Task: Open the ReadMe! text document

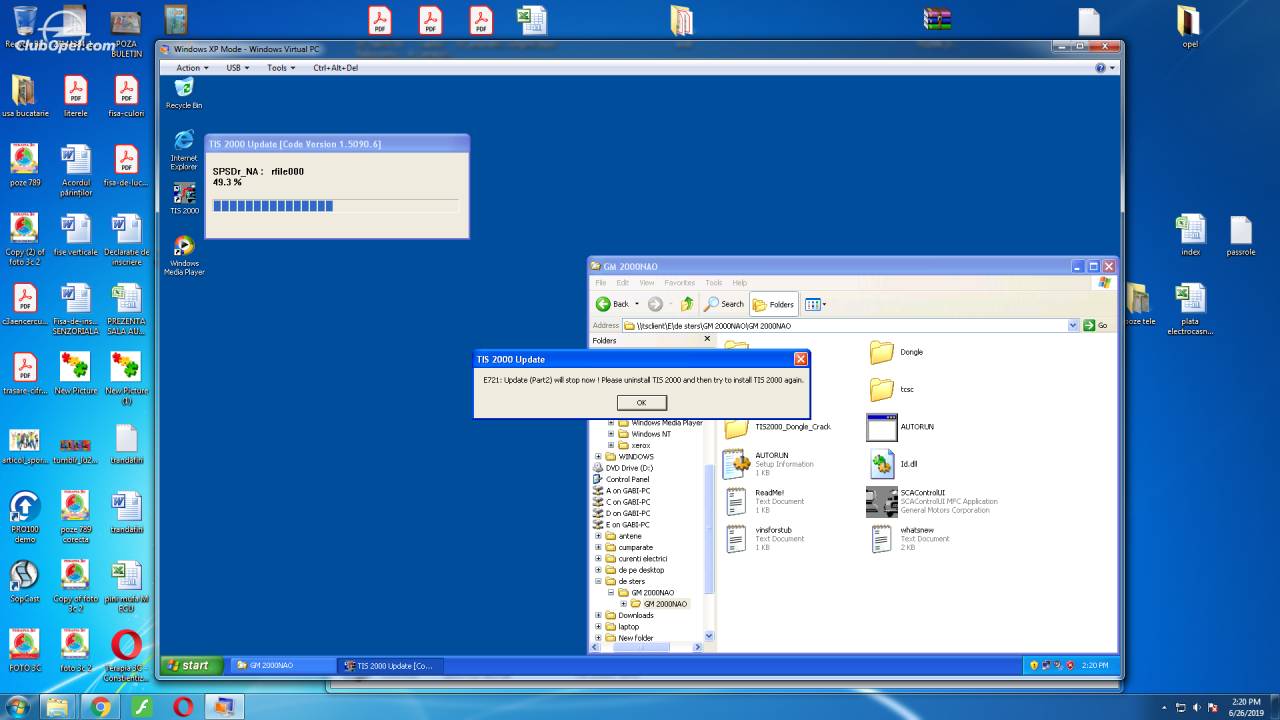Action: [762, 501]
